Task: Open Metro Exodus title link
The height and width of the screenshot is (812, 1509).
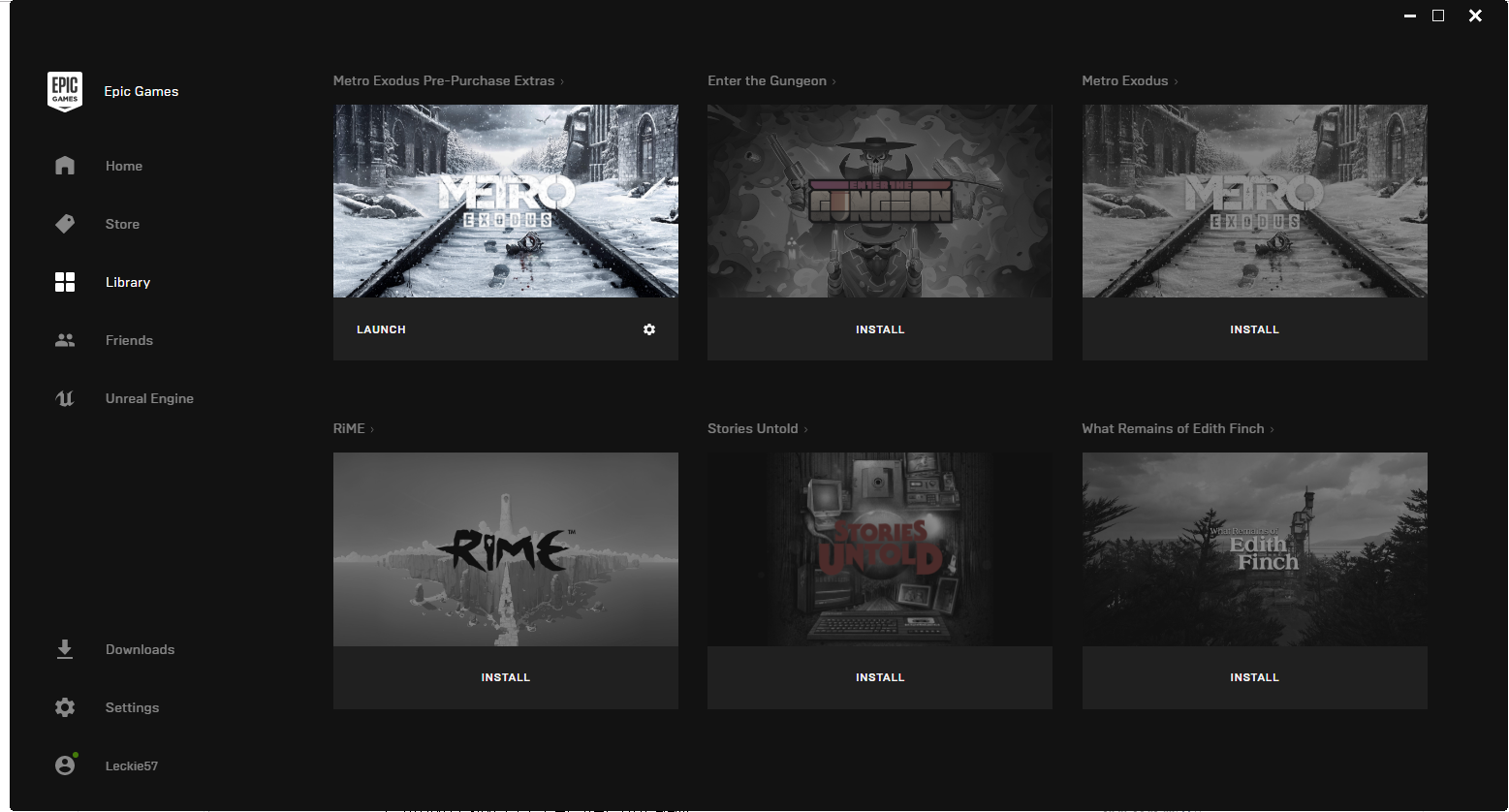Action: (x=1124, y=80)
